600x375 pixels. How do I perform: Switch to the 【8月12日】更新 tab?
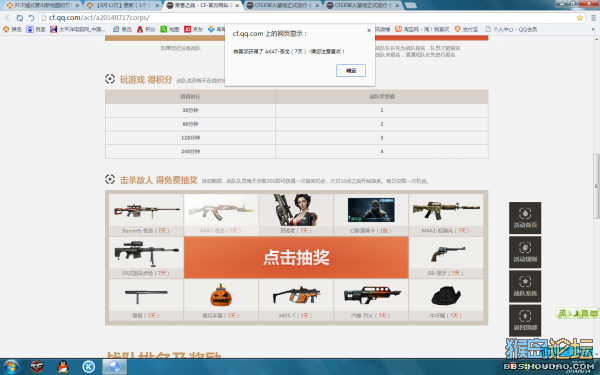(x=122, y=5)
